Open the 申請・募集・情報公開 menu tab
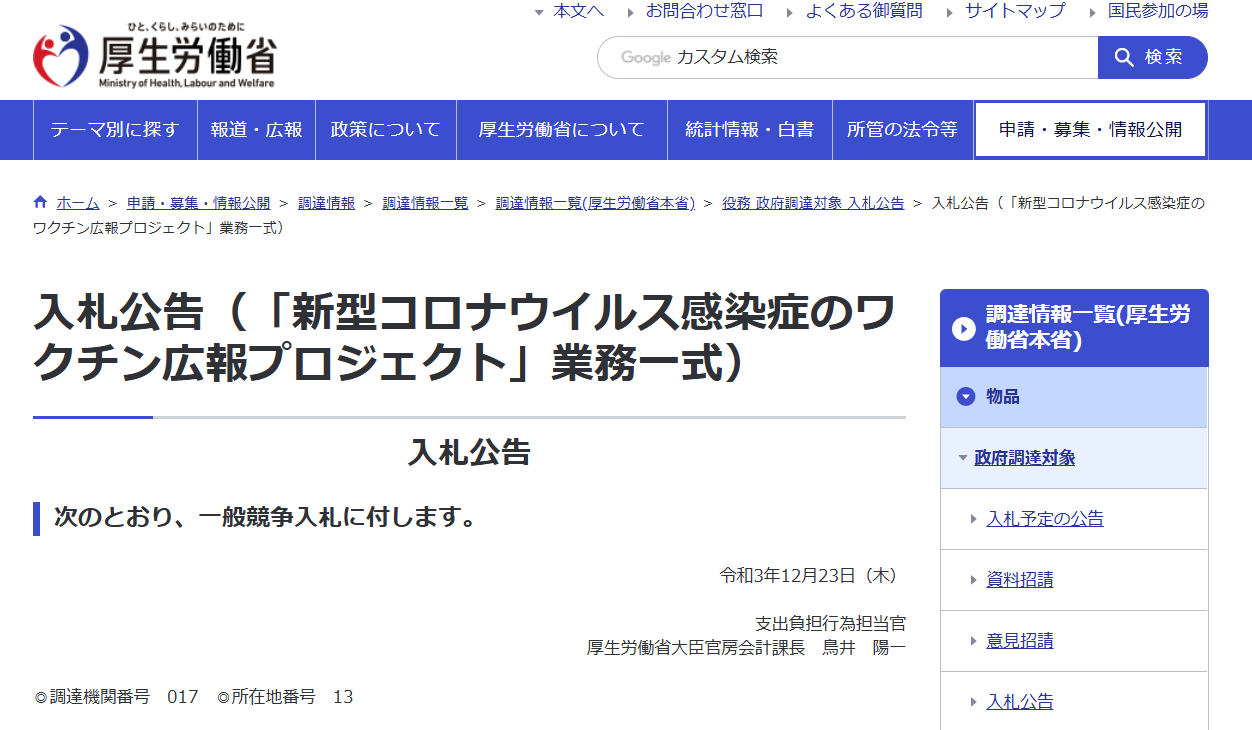The width and height of the screenshot is (1252, 730). tap(1090, 129)
